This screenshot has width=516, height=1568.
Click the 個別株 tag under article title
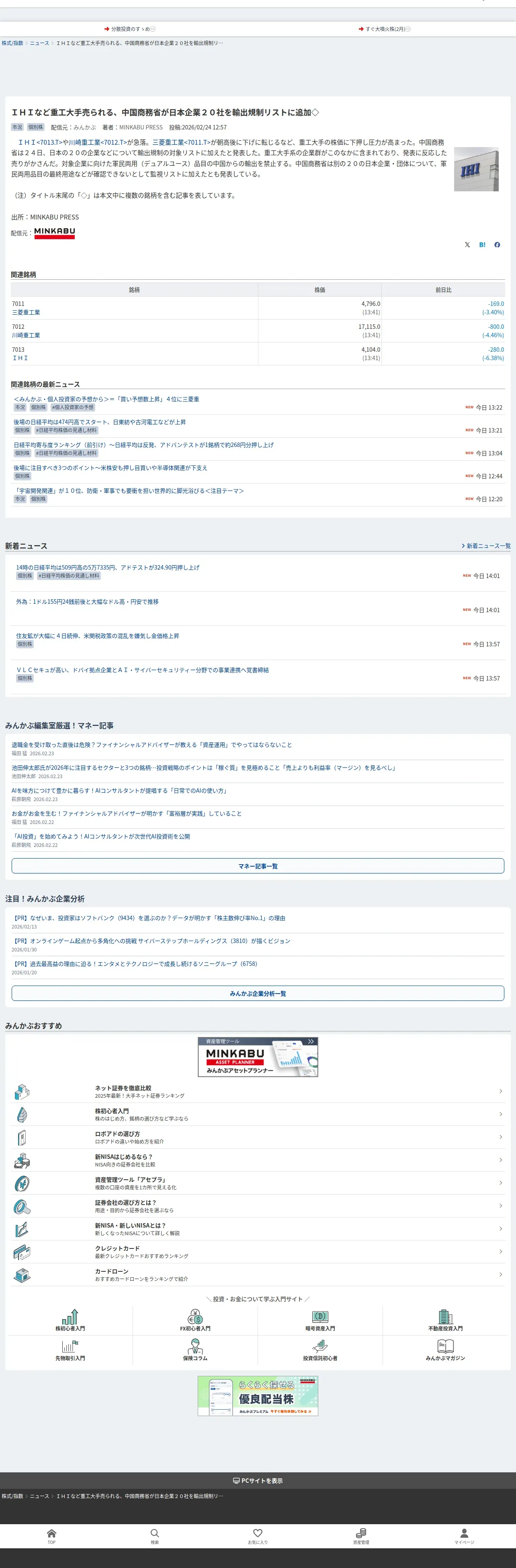click(36, 127)
